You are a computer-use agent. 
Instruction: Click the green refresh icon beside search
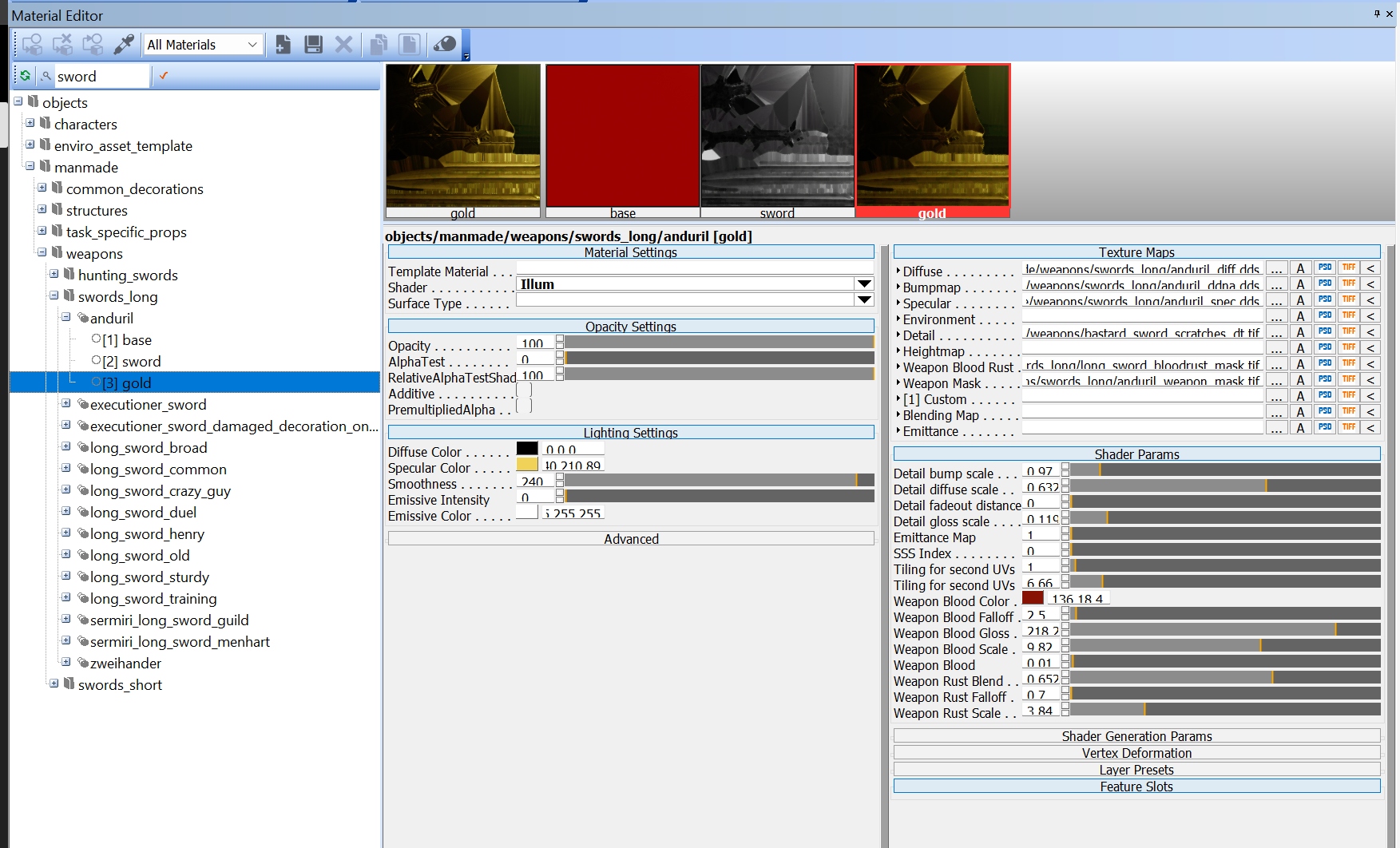[x=26, y=76]
